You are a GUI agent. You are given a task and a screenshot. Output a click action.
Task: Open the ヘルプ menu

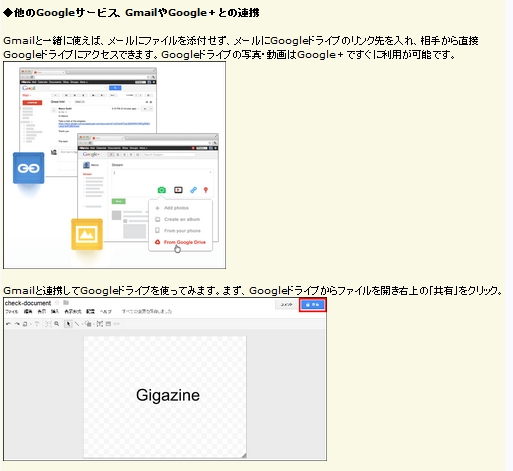[x=106, y=312]
